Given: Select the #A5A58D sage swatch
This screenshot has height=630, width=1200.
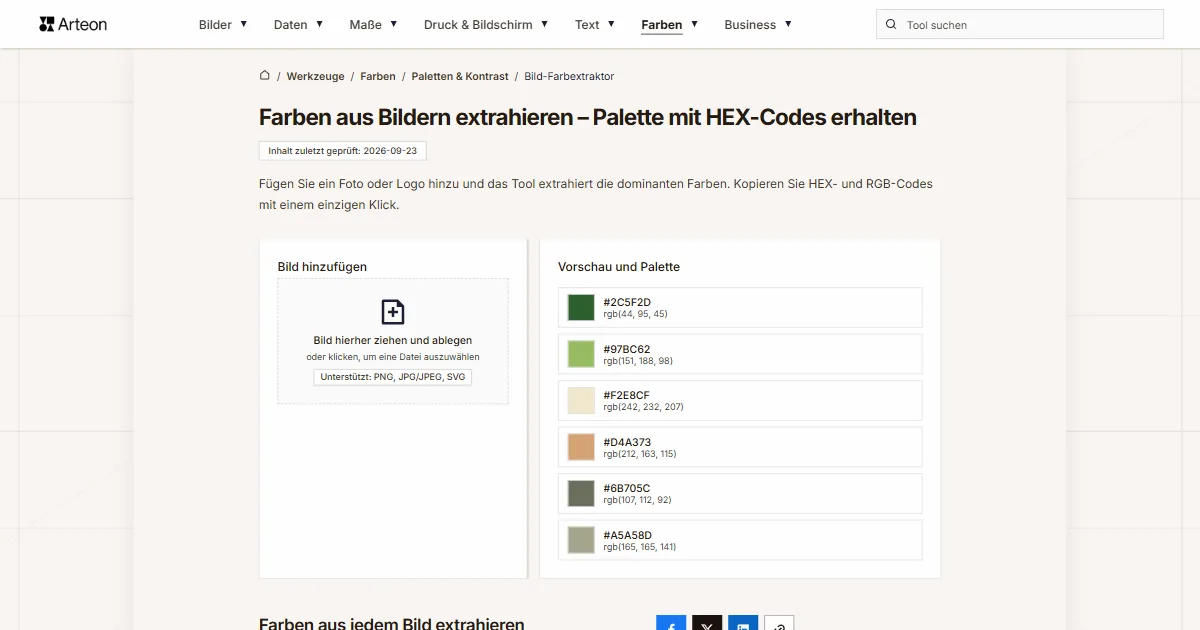Looking at the screenshot, I should click(x=581, y=540).
